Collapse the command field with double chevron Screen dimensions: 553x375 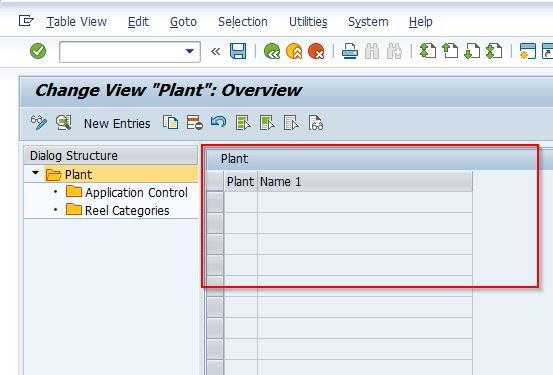pos(215,52)
